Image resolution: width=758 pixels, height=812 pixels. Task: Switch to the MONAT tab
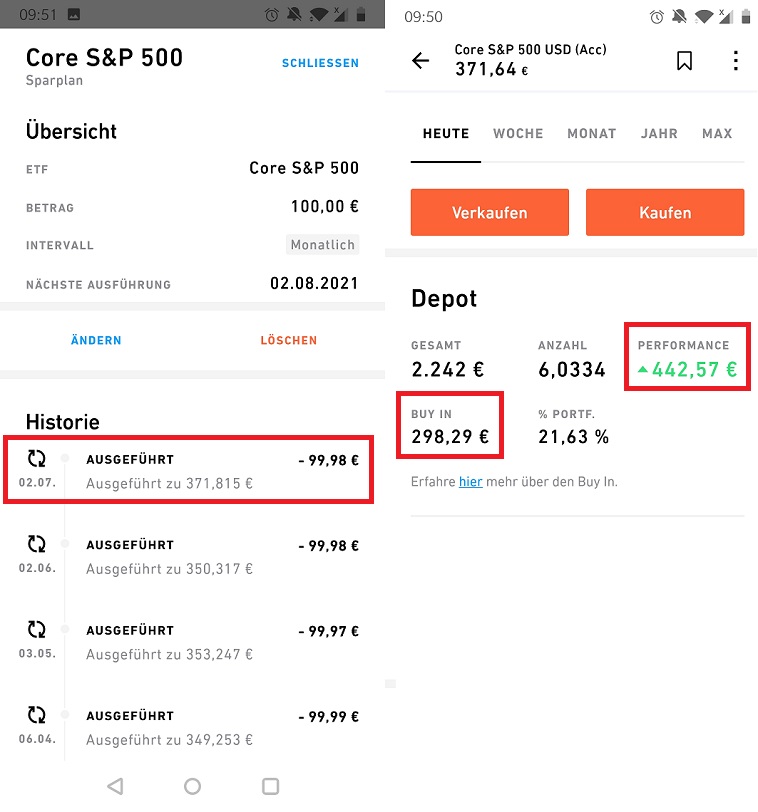coord(592,134)
